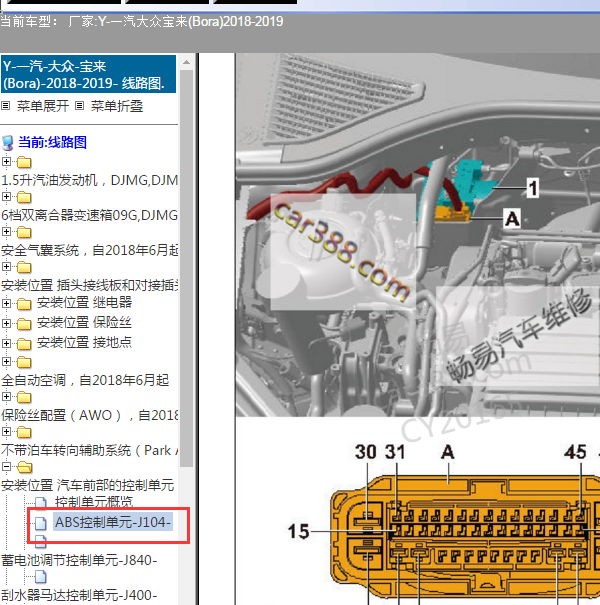Select 保险丝配置（AWO） text row
The image size is (600, 605).
coord(90,415)
